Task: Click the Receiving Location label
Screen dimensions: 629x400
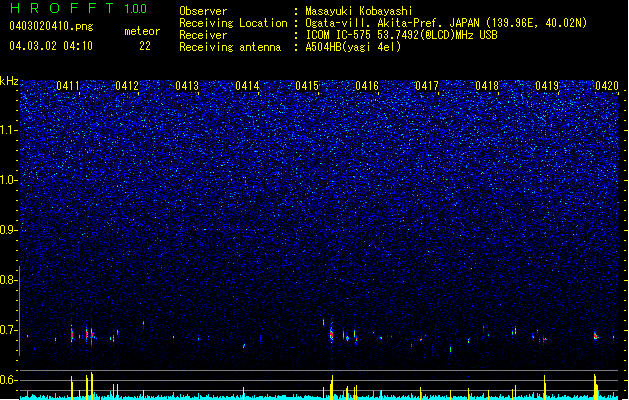Action: [x=233, y=23]
